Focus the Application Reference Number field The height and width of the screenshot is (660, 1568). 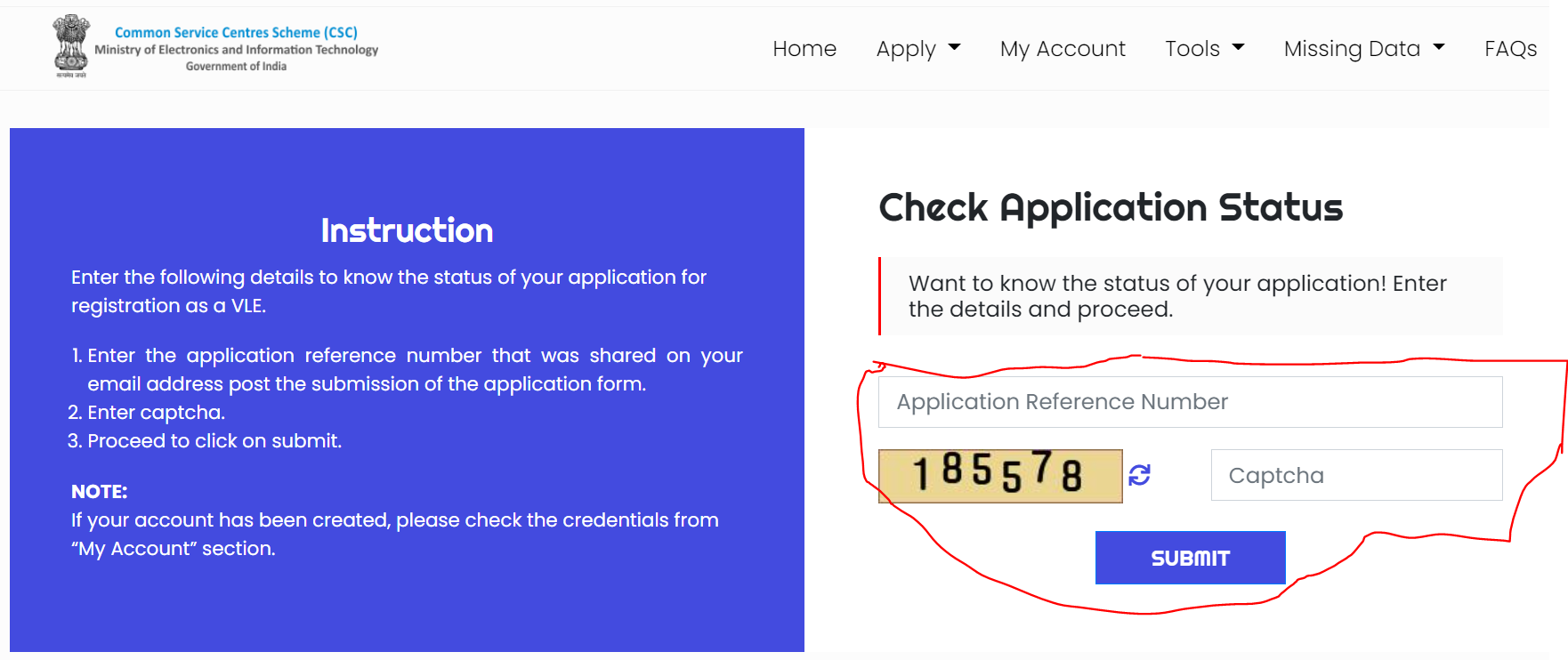tap(1190, 402)
